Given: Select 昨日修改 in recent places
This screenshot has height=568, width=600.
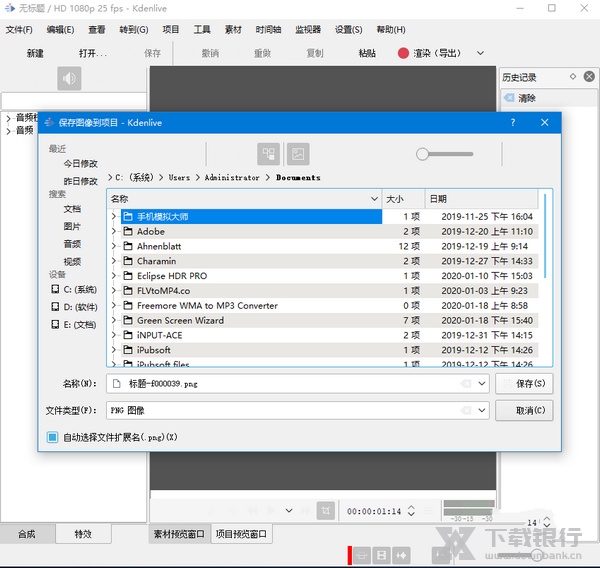Looking at the screenshot, I should pyautogui.click(x=80, y=181).
